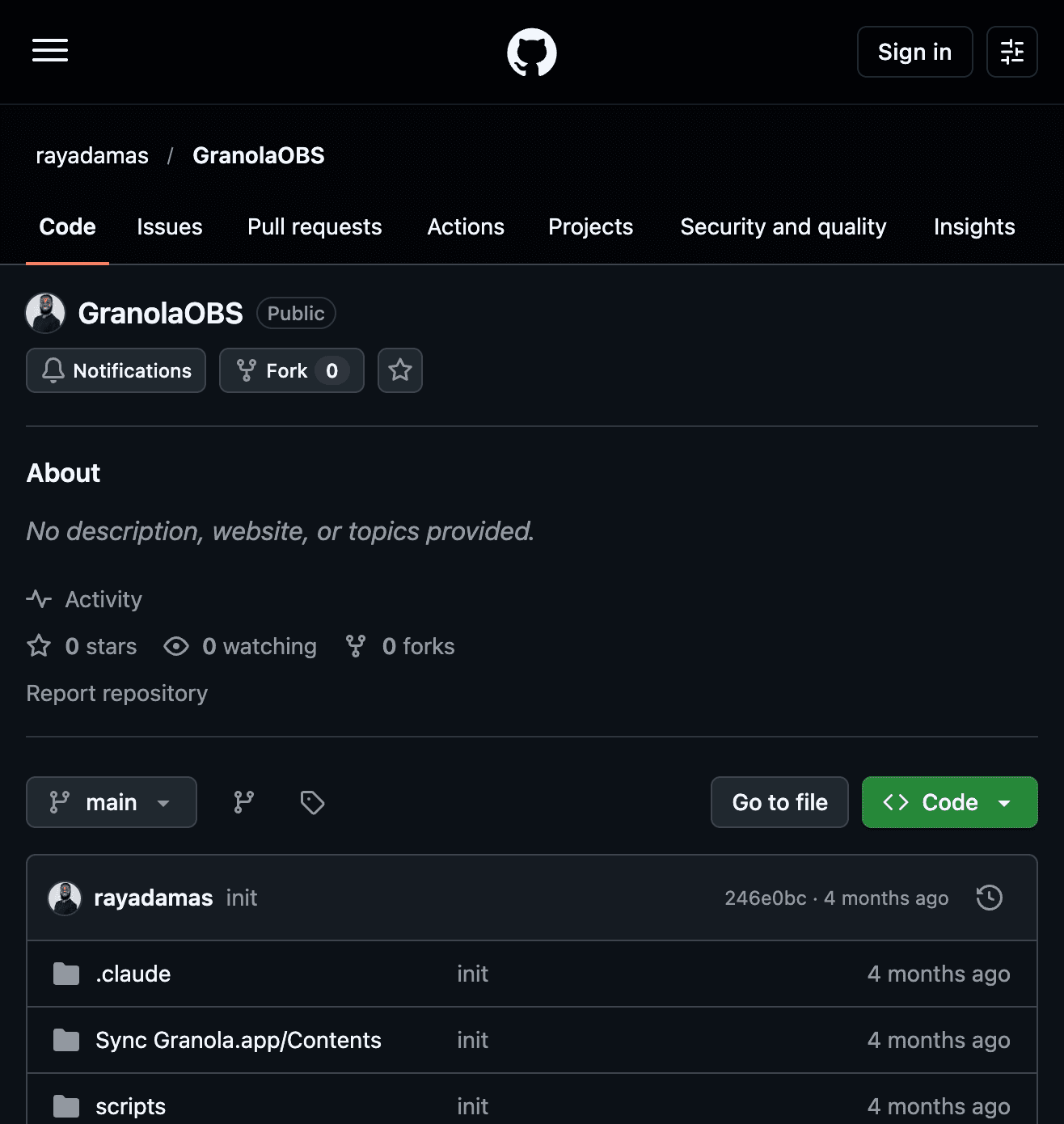Open the .claude folder icon

(66, 974)
